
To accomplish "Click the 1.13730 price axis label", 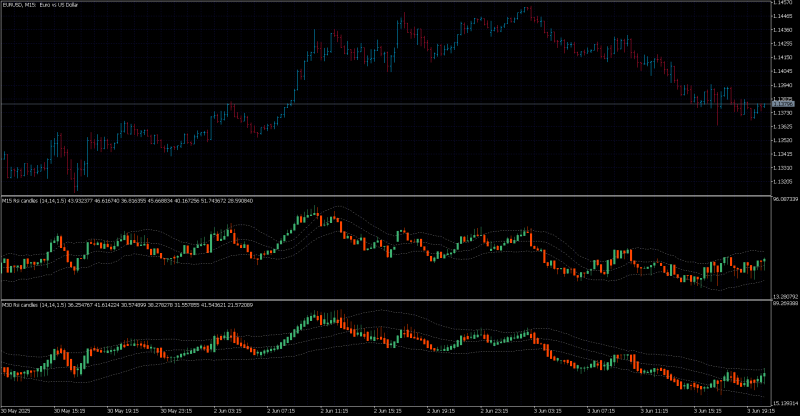I will [783, 113].
